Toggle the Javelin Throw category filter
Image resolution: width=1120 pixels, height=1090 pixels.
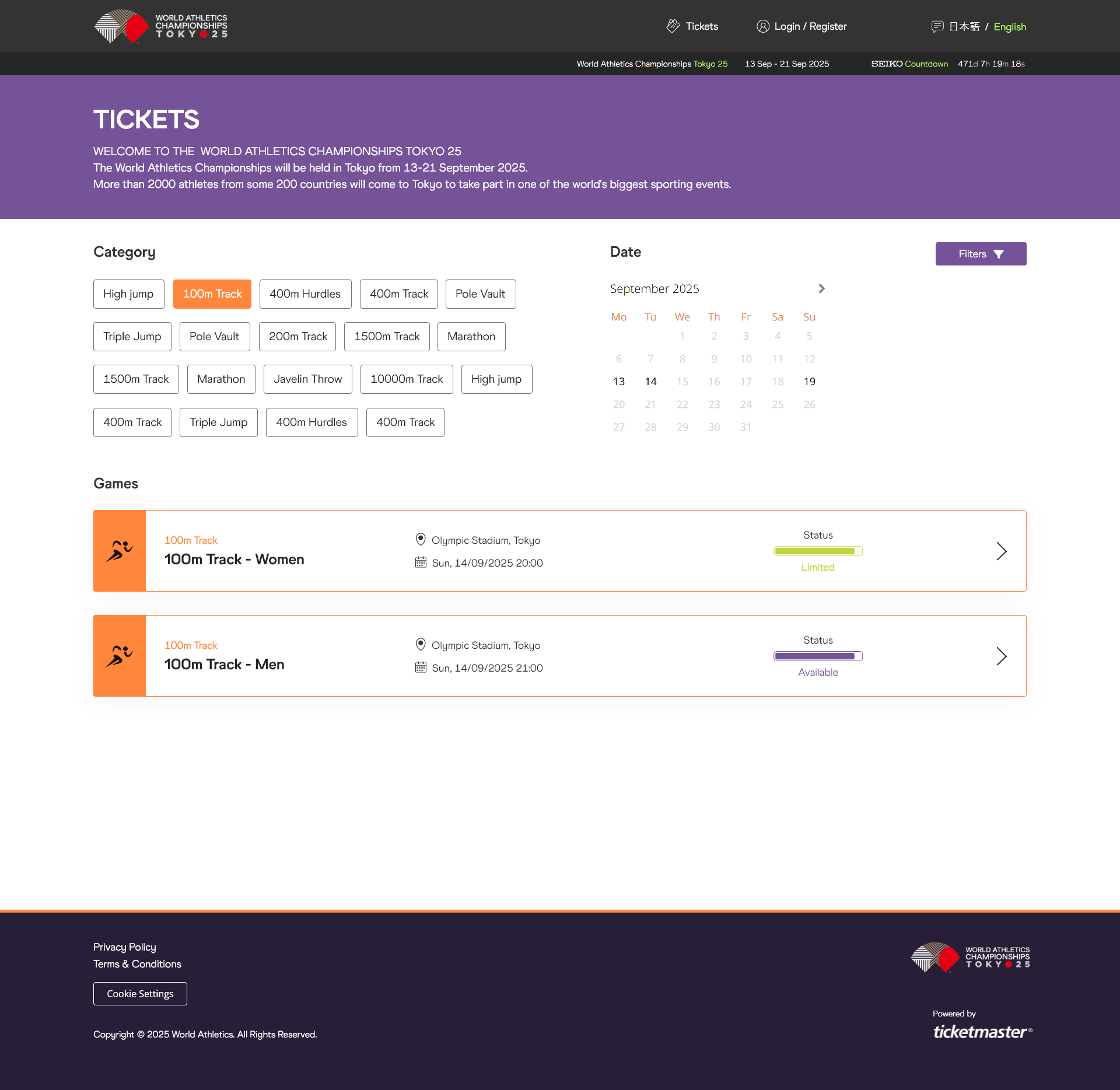307,379
